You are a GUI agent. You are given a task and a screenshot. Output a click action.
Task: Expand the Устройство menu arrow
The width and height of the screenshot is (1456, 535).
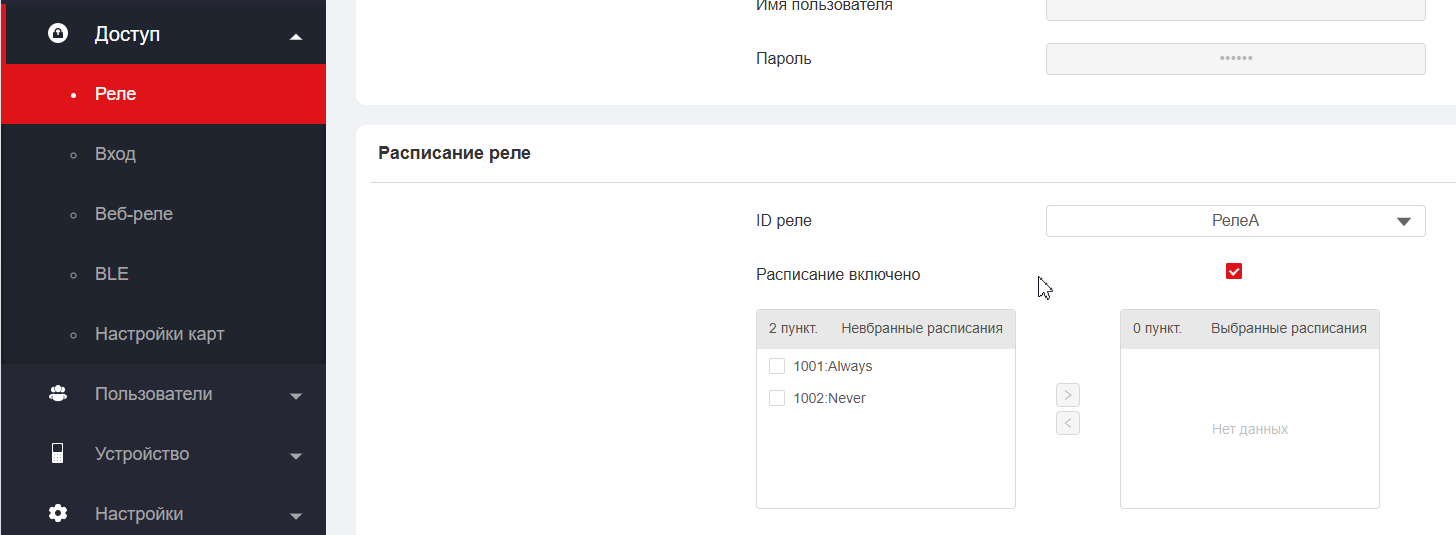(295, 456)
